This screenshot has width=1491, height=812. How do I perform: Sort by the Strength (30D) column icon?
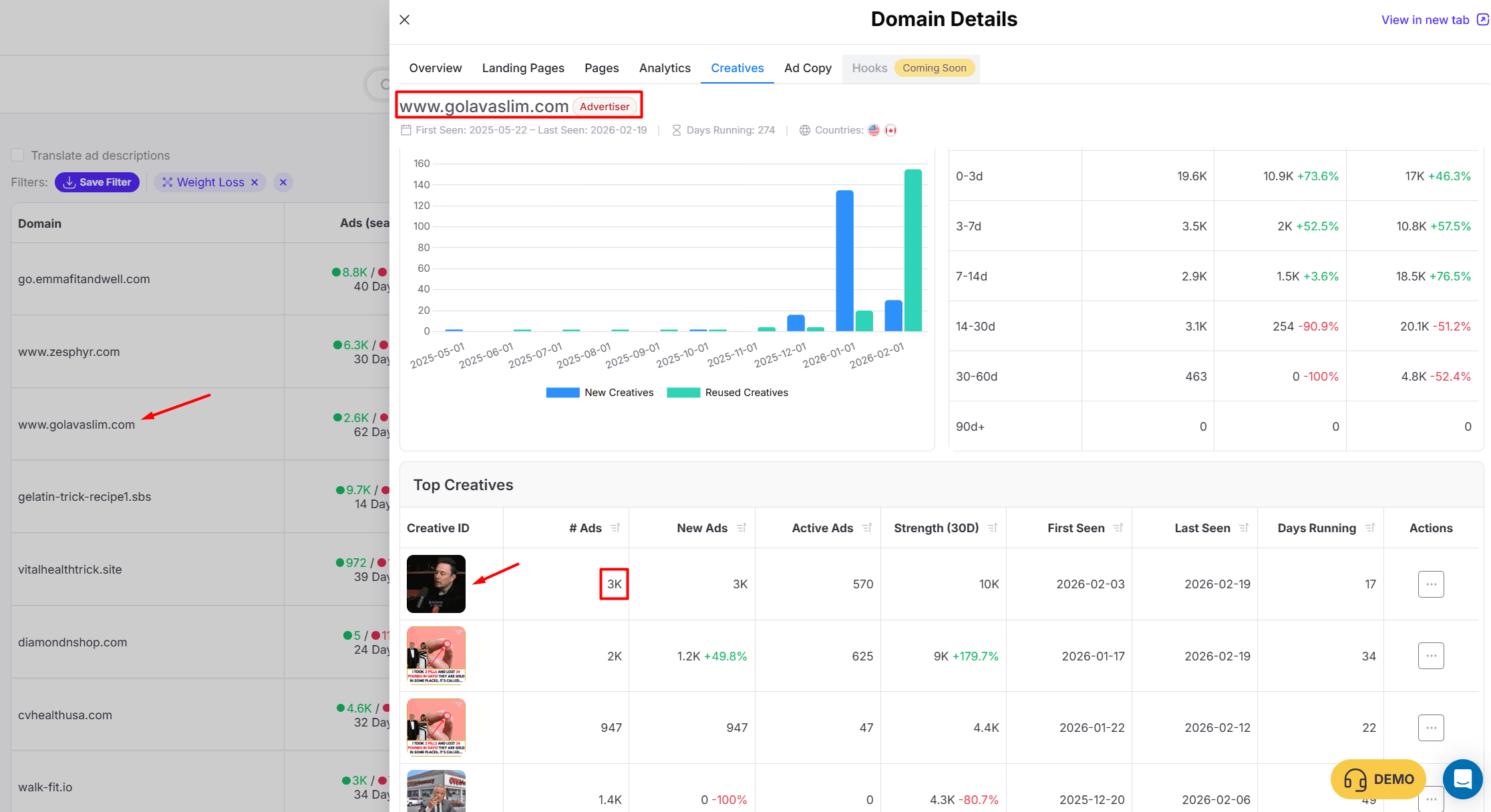tap(993, 528)
